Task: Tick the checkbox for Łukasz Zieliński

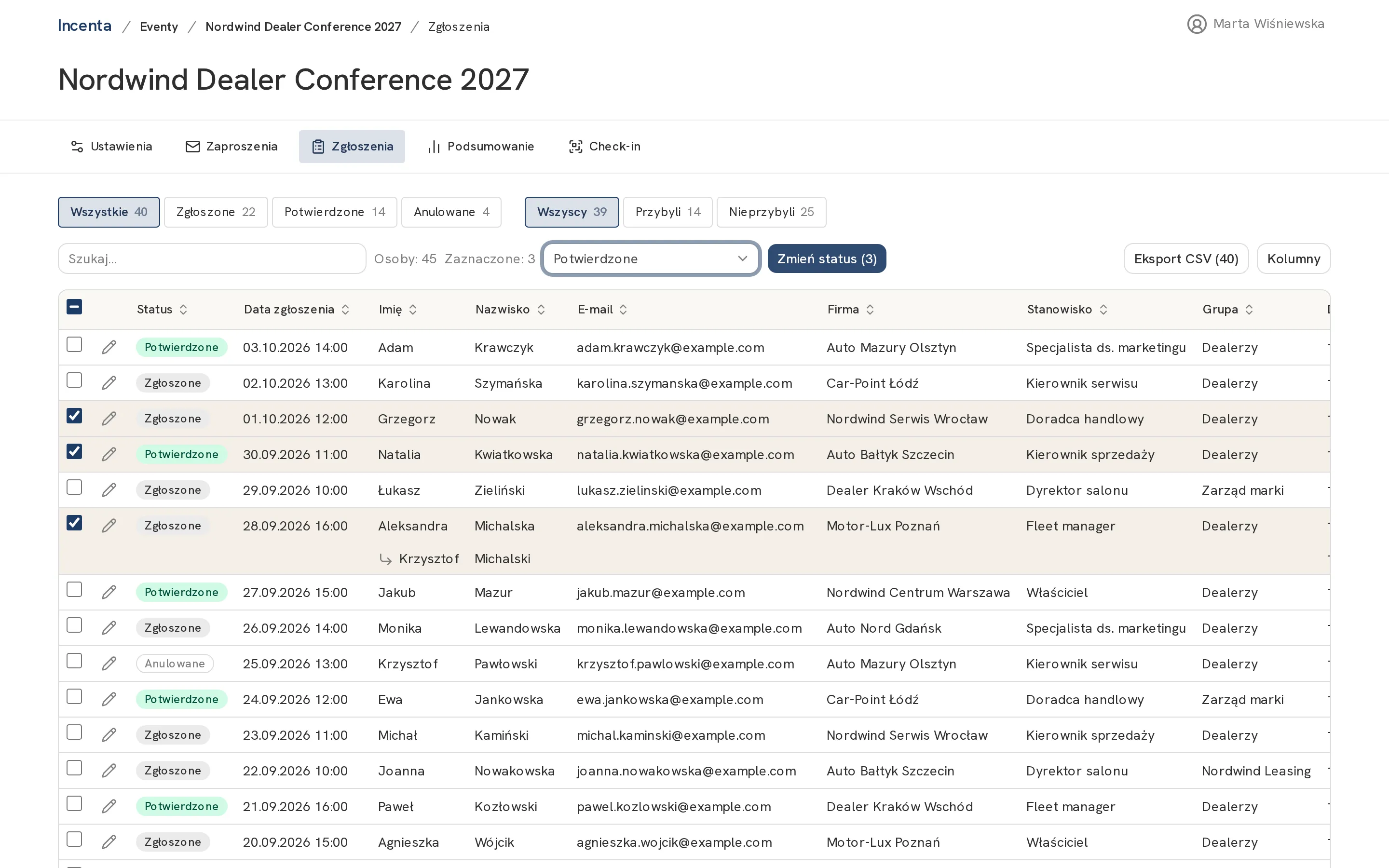Action: click(74, 487)
